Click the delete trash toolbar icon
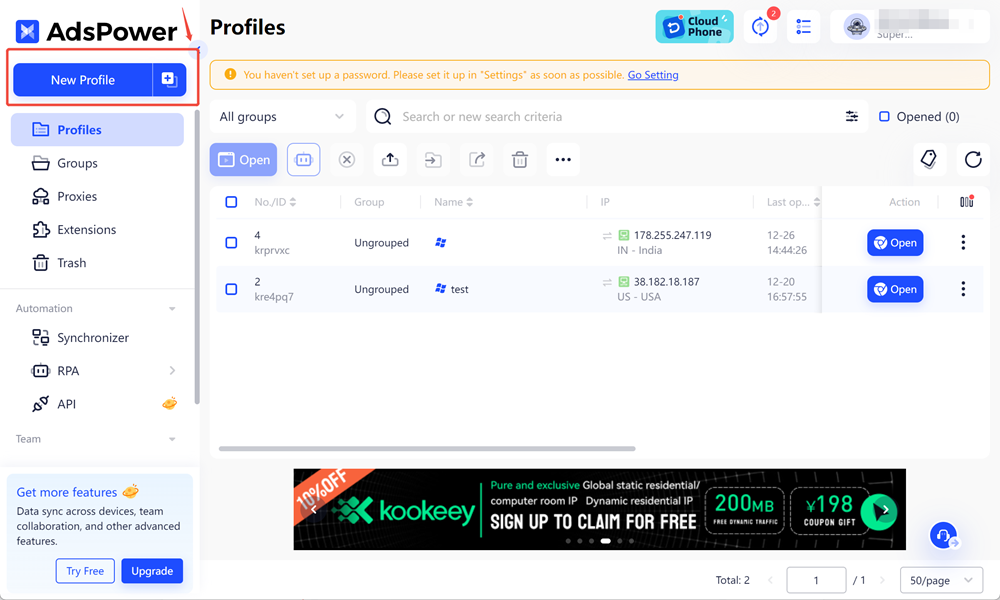Image resolution: width=1000 pixels, height=600 pixels. point(520,159)
